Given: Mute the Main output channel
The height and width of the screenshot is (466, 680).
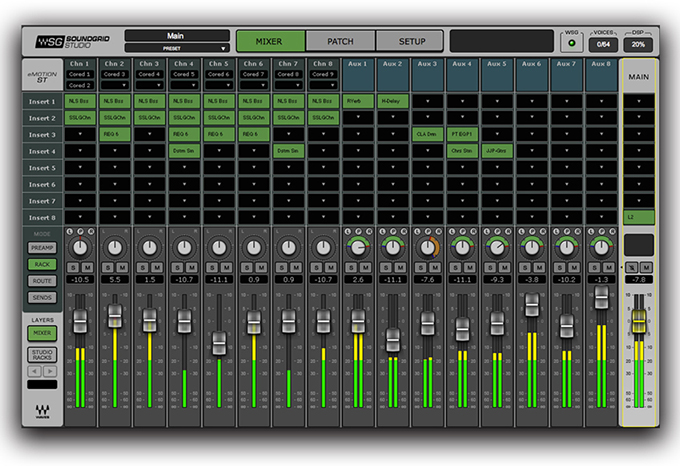Looking at the screenshot, I should [x=646, y=267].
